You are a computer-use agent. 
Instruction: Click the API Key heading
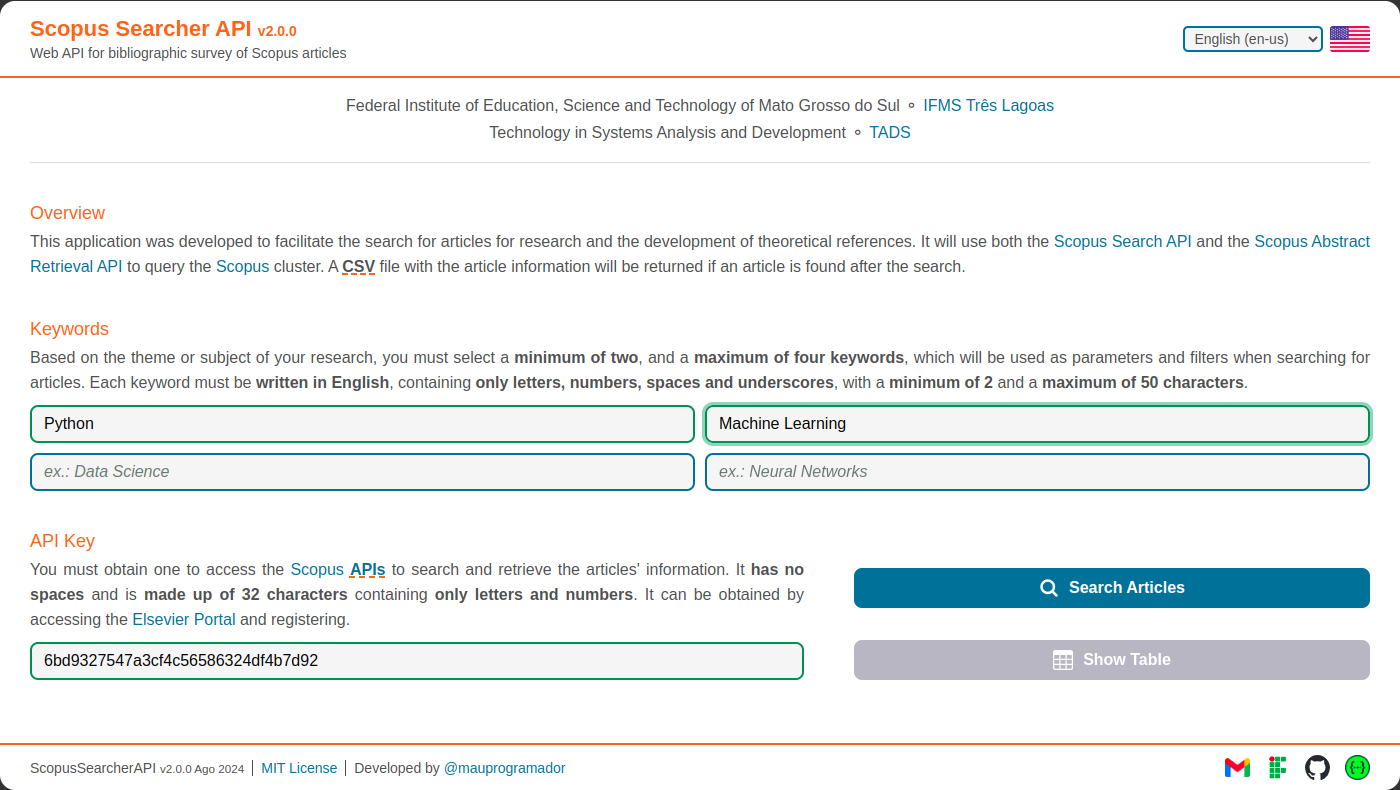(62, 541)
